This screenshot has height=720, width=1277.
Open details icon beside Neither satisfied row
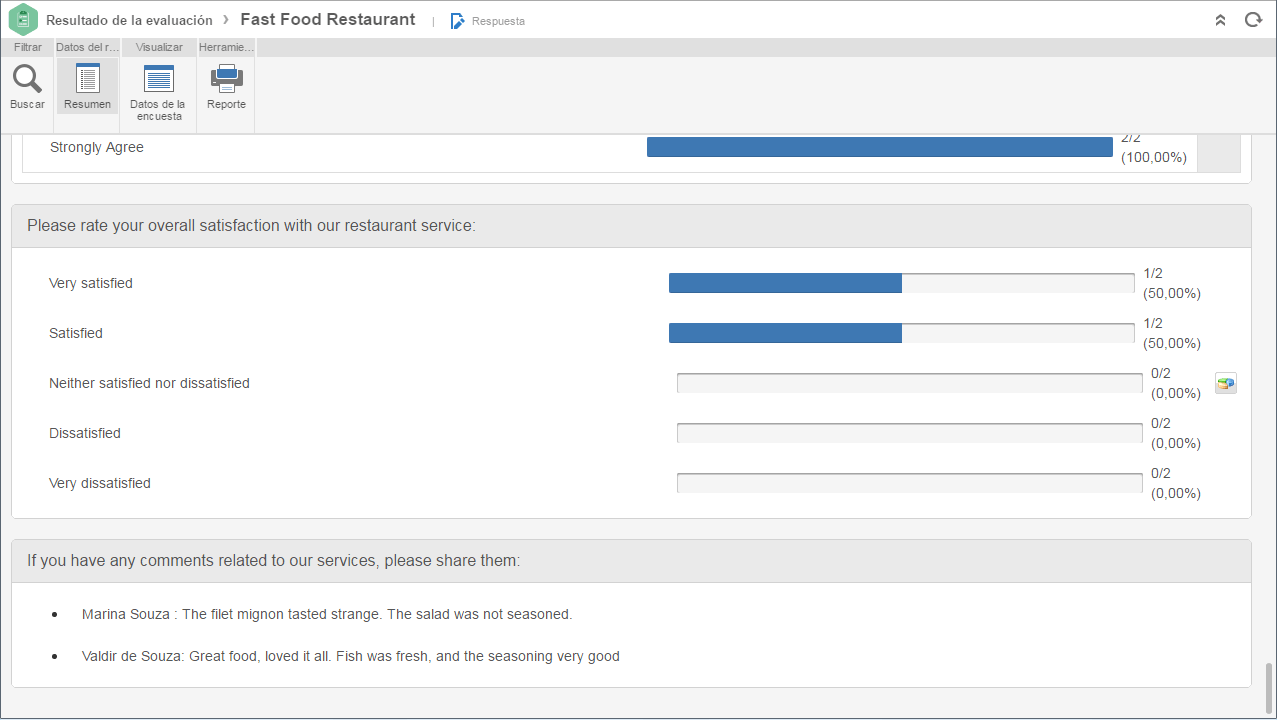click(1226, 383)
